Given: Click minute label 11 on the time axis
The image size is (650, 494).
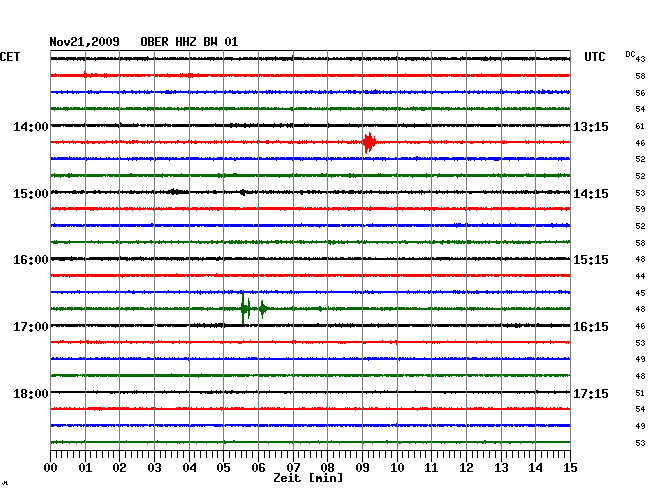Looking at the screenshot, I should (x=431, y=467).
